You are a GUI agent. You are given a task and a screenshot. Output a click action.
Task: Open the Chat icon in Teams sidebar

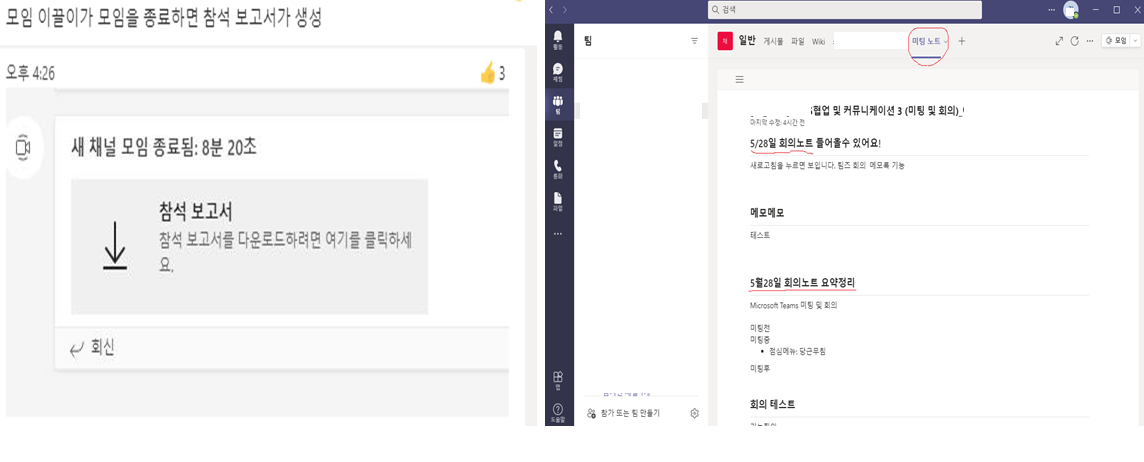(558, 71)
